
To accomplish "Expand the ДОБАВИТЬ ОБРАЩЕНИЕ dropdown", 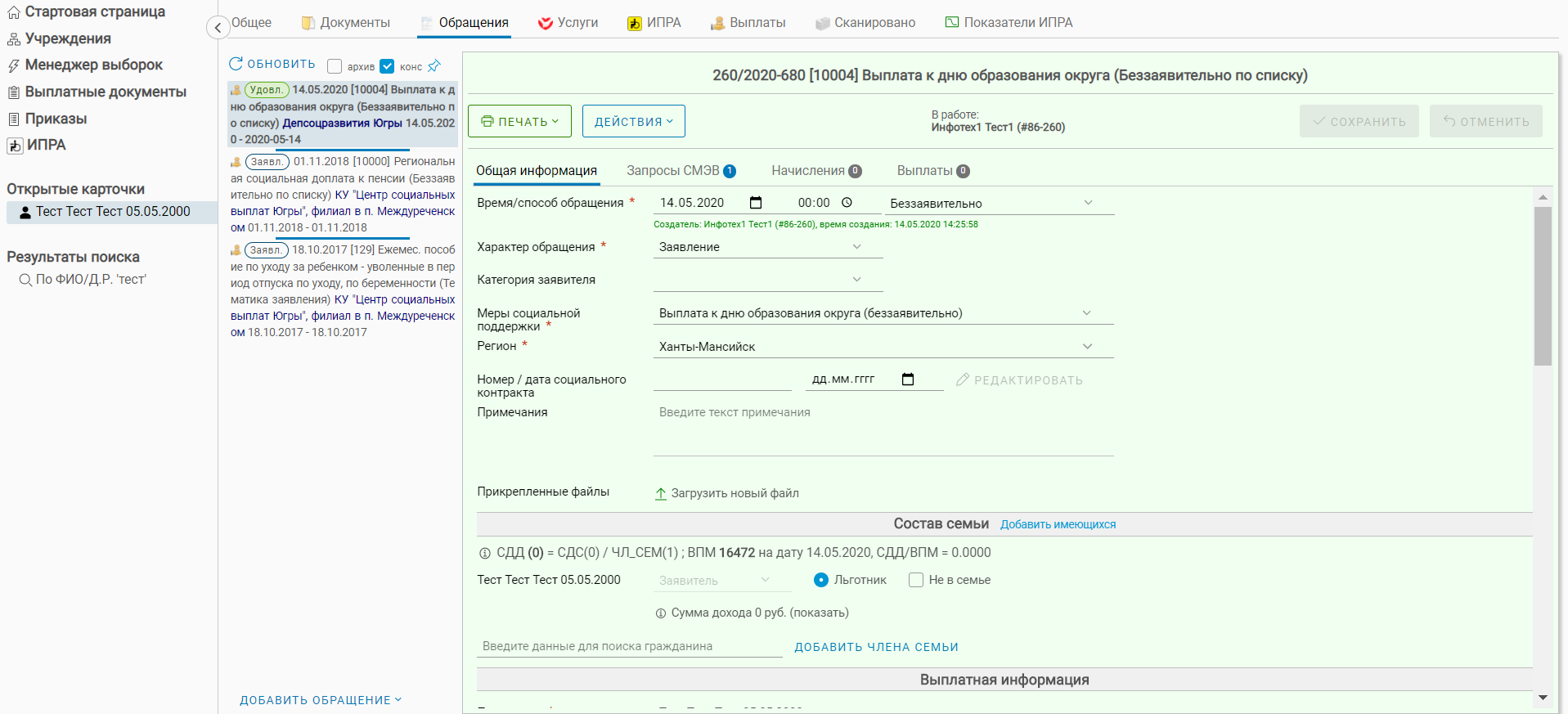I will click(321, 700).
